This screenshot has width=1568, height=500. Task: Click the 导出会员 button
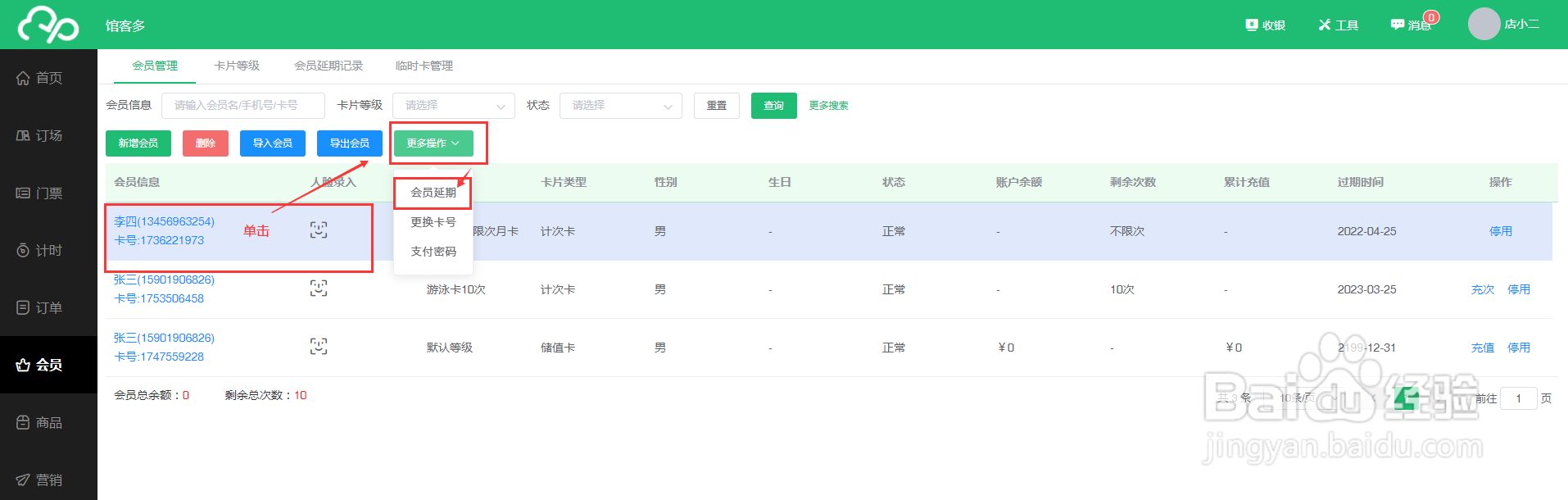(350, 143)
